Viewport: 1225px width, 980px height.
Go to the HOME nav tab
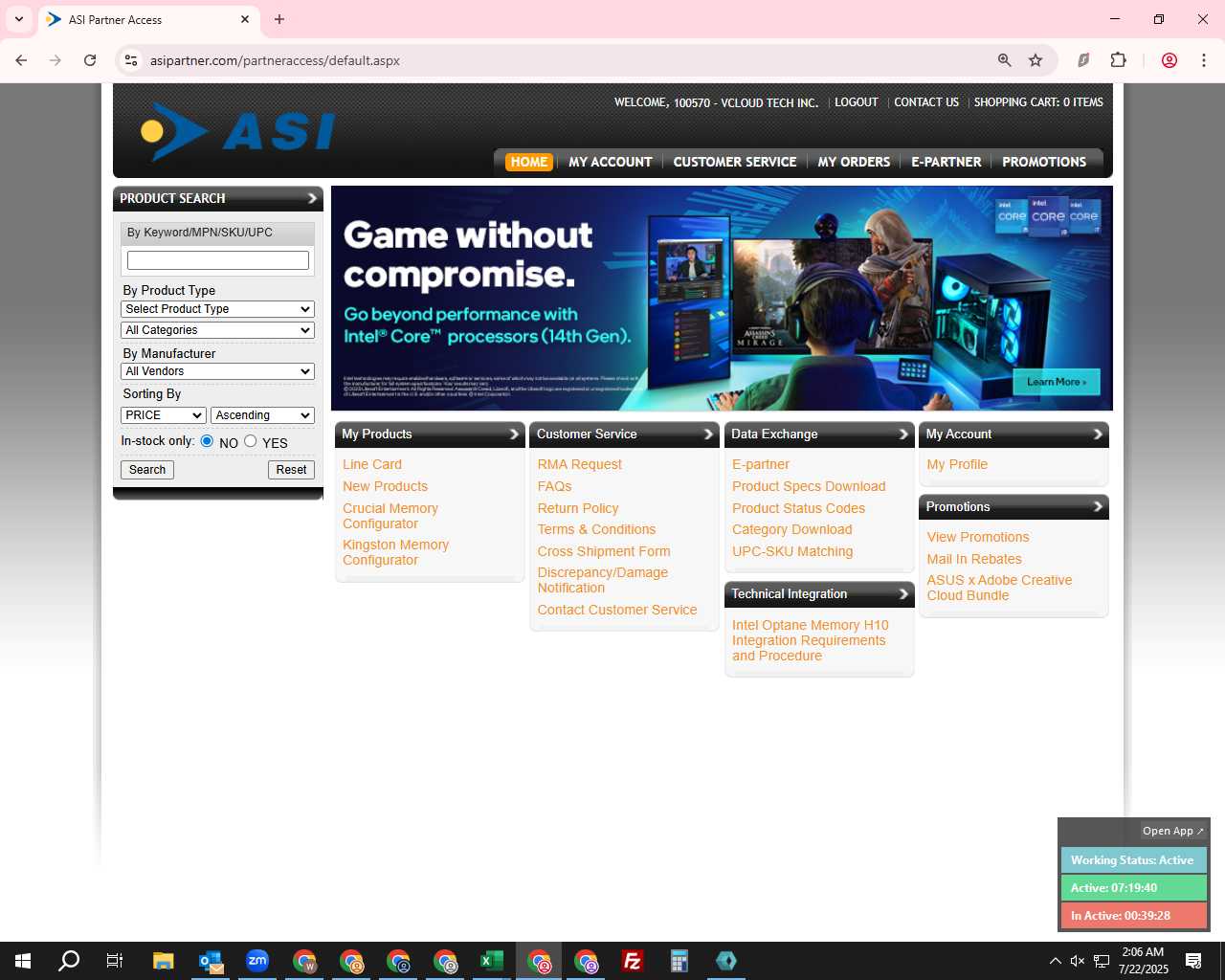(x=529, y=162)
